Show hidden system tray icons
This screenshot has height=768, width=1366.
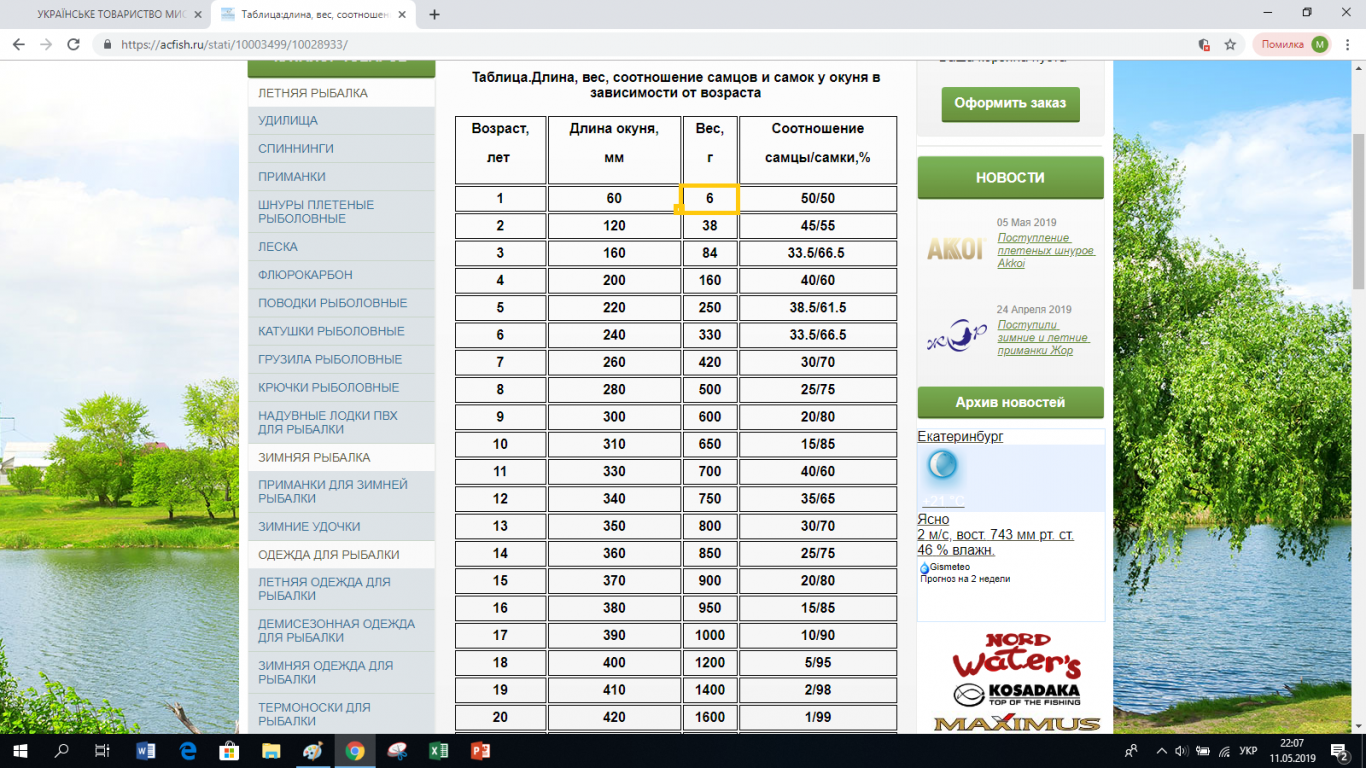point(1159,750)
